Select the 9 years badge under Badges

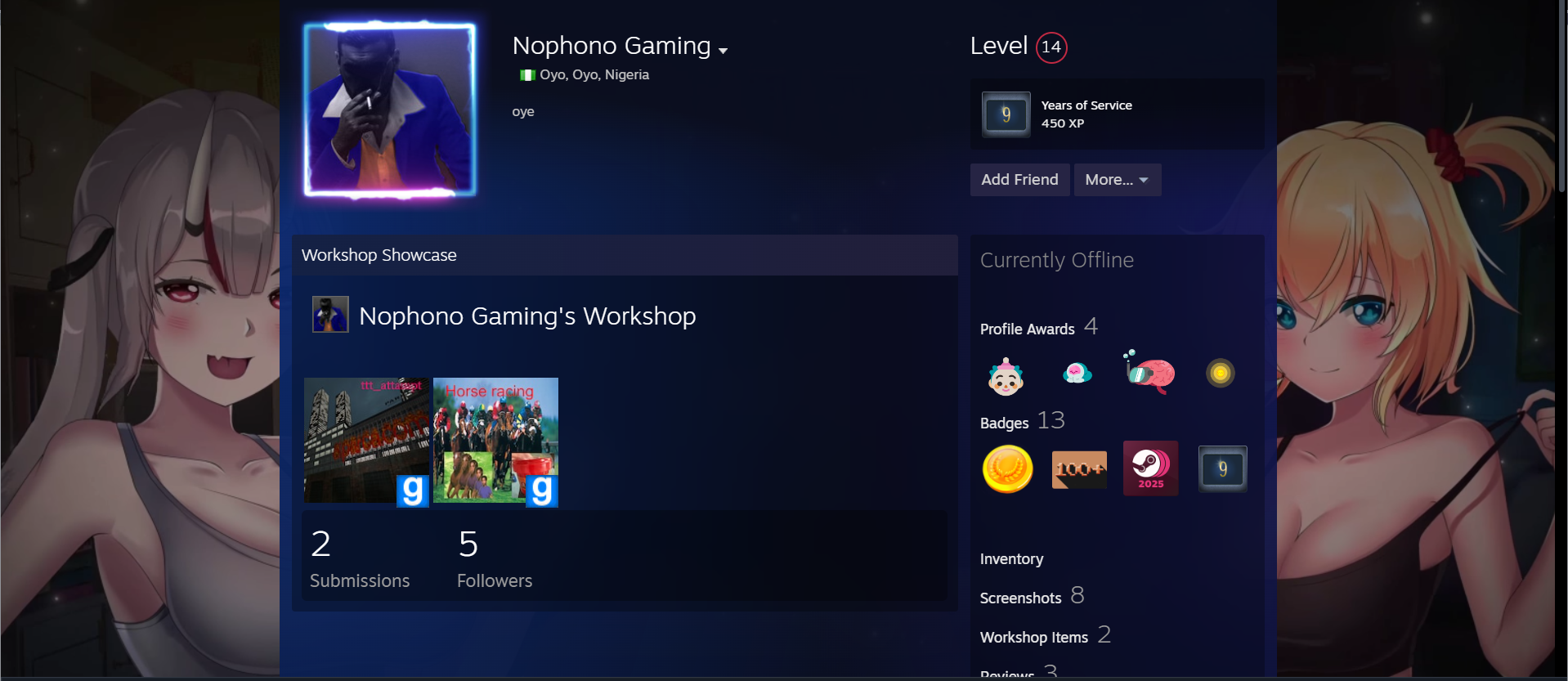click(1222, 468)
